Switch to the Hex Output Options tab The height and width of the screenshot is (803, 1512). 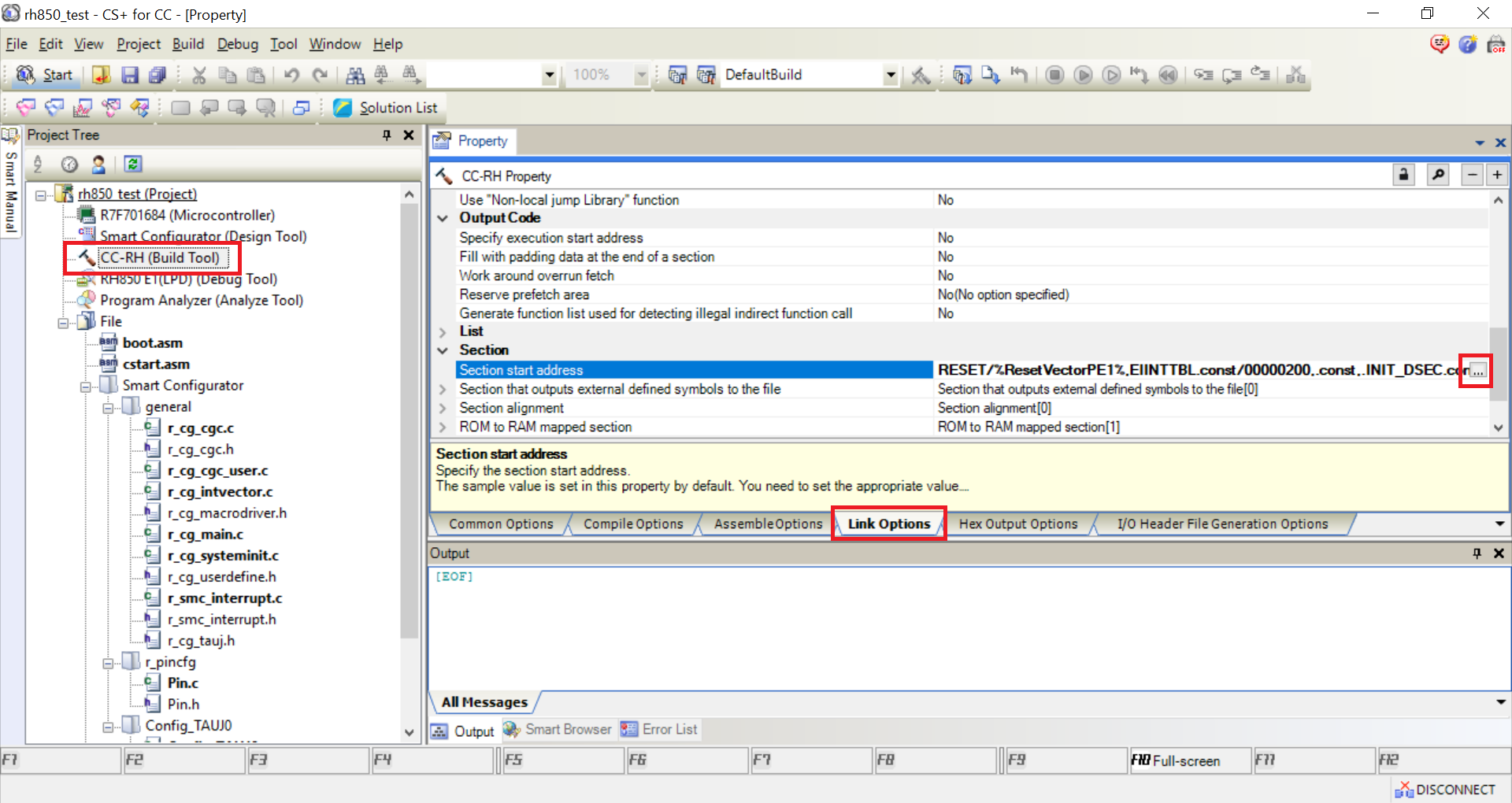[1017, 524]
